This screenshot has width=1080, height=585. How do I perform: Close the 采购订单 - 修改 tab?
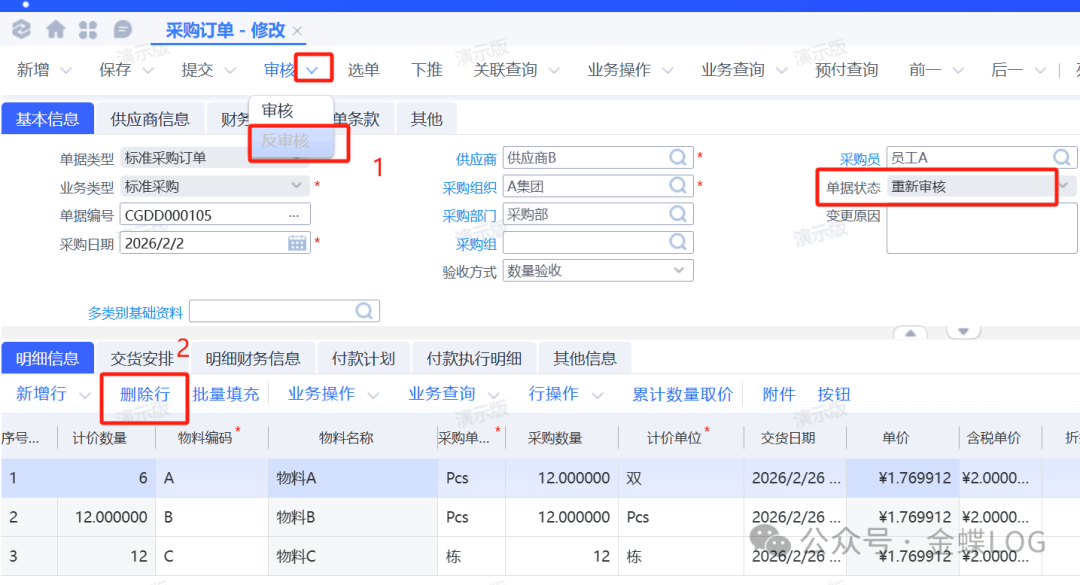(297, 31)
